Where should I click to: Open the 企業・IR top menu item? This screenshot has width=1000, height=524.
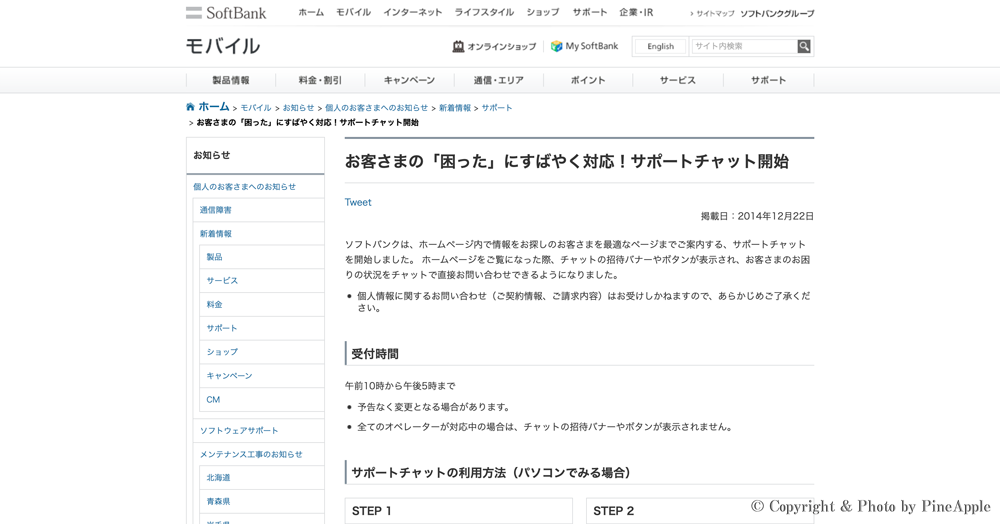636,12
